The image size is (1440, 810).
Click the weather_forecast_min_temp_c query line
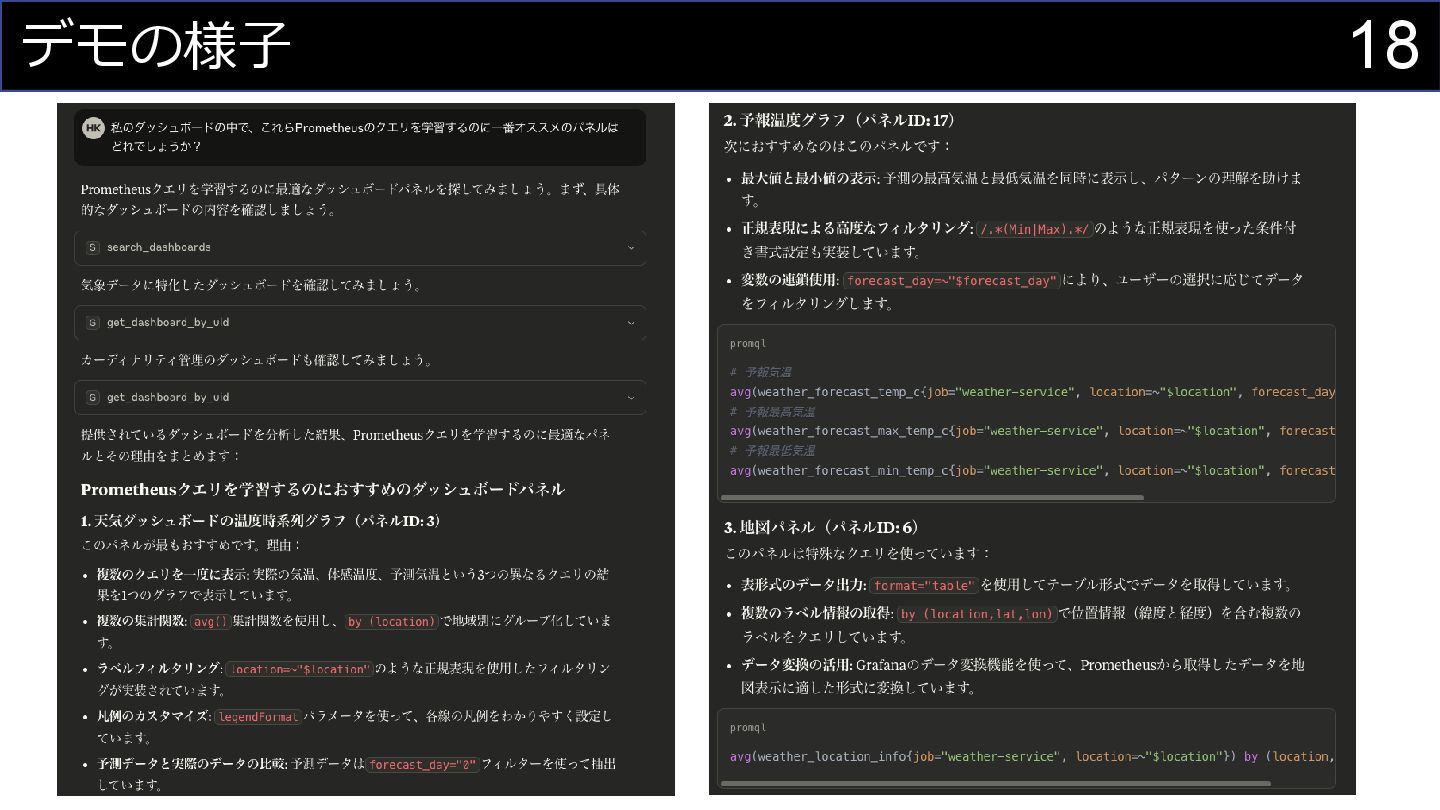point(1032,471)
